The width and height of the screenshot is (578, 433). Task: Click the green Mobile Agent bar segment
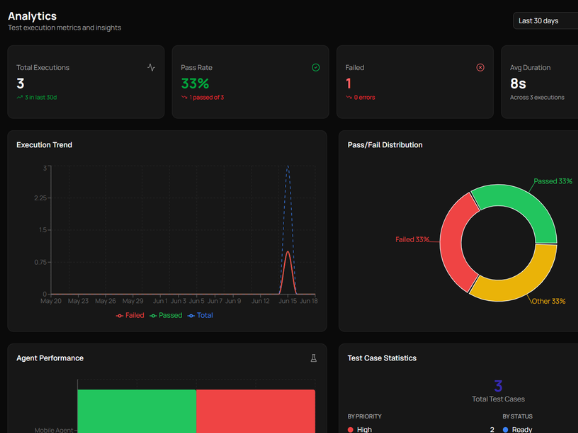(137, 411)
